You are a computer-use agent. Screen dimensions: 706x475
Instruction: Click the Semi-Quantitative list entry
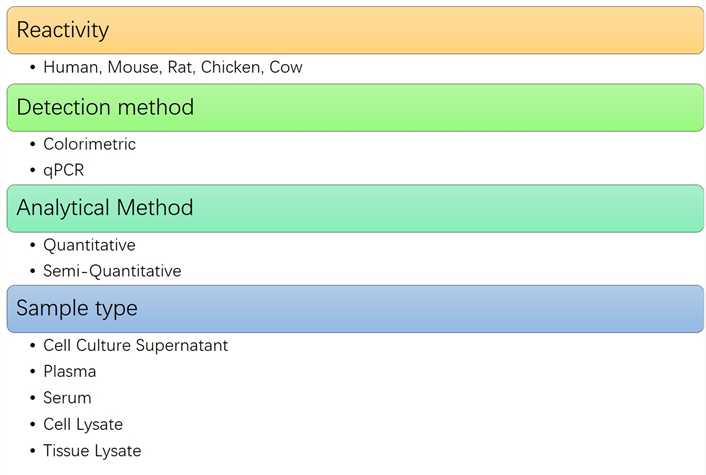112,271
